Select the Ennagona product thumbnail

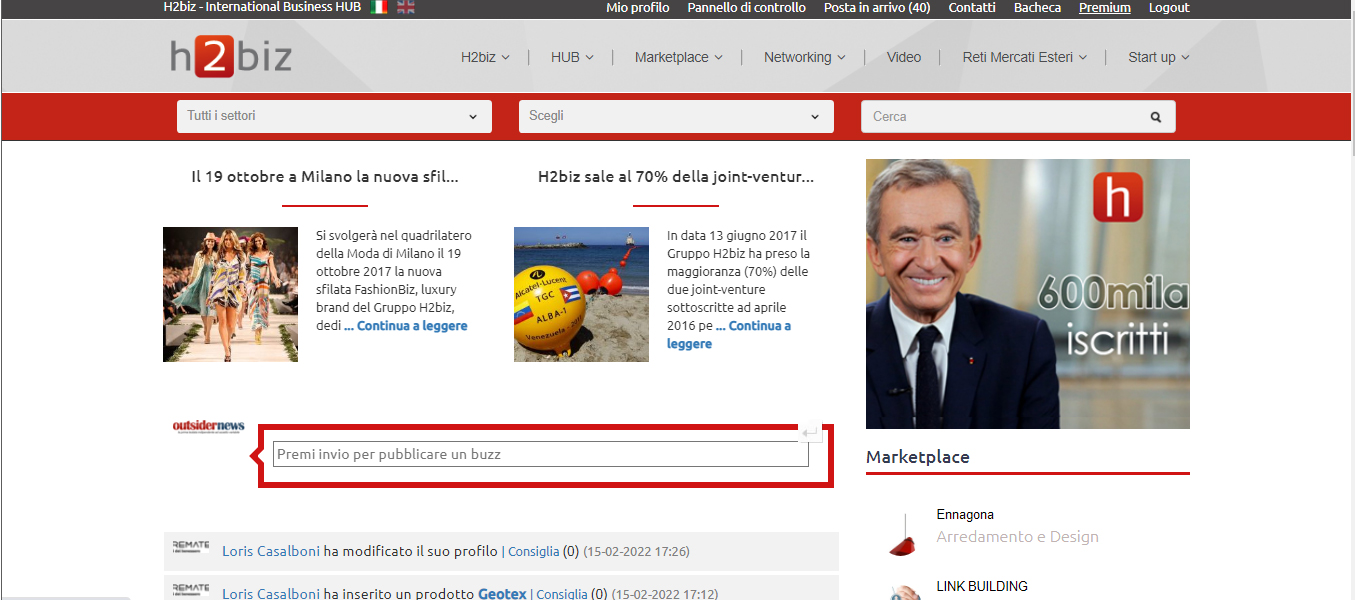point(901,534)
